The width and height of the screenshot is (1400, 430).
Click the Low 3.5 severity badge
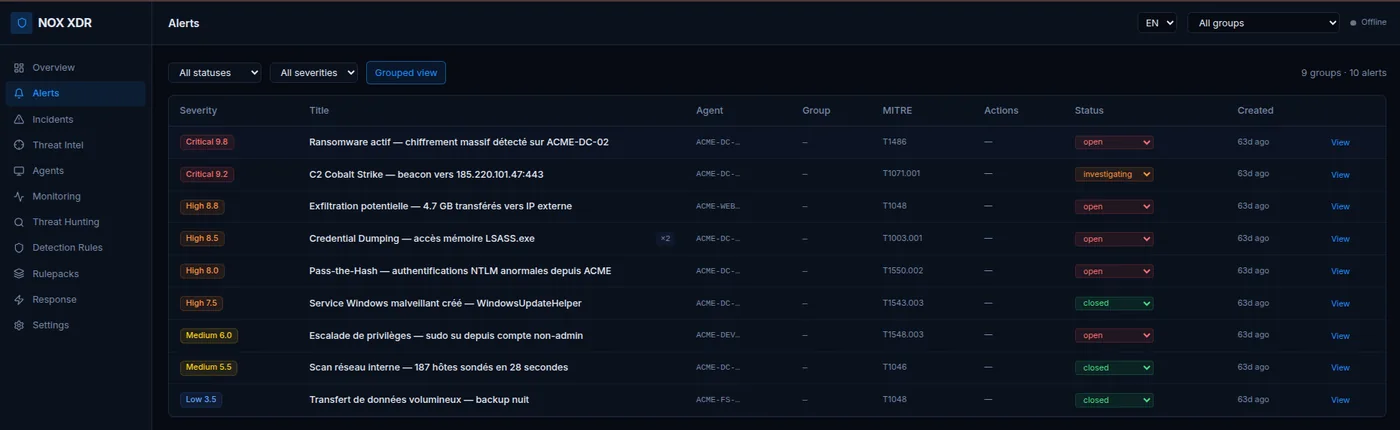[x=201, y=400]
